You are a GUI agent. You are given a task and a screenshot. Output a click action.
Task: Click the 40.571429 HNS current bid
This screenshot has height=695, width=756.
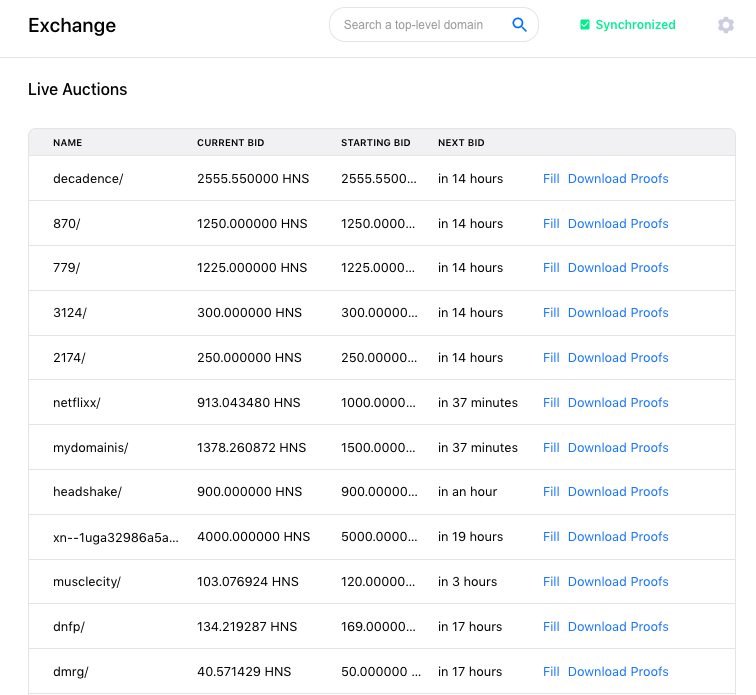(244, 671)
